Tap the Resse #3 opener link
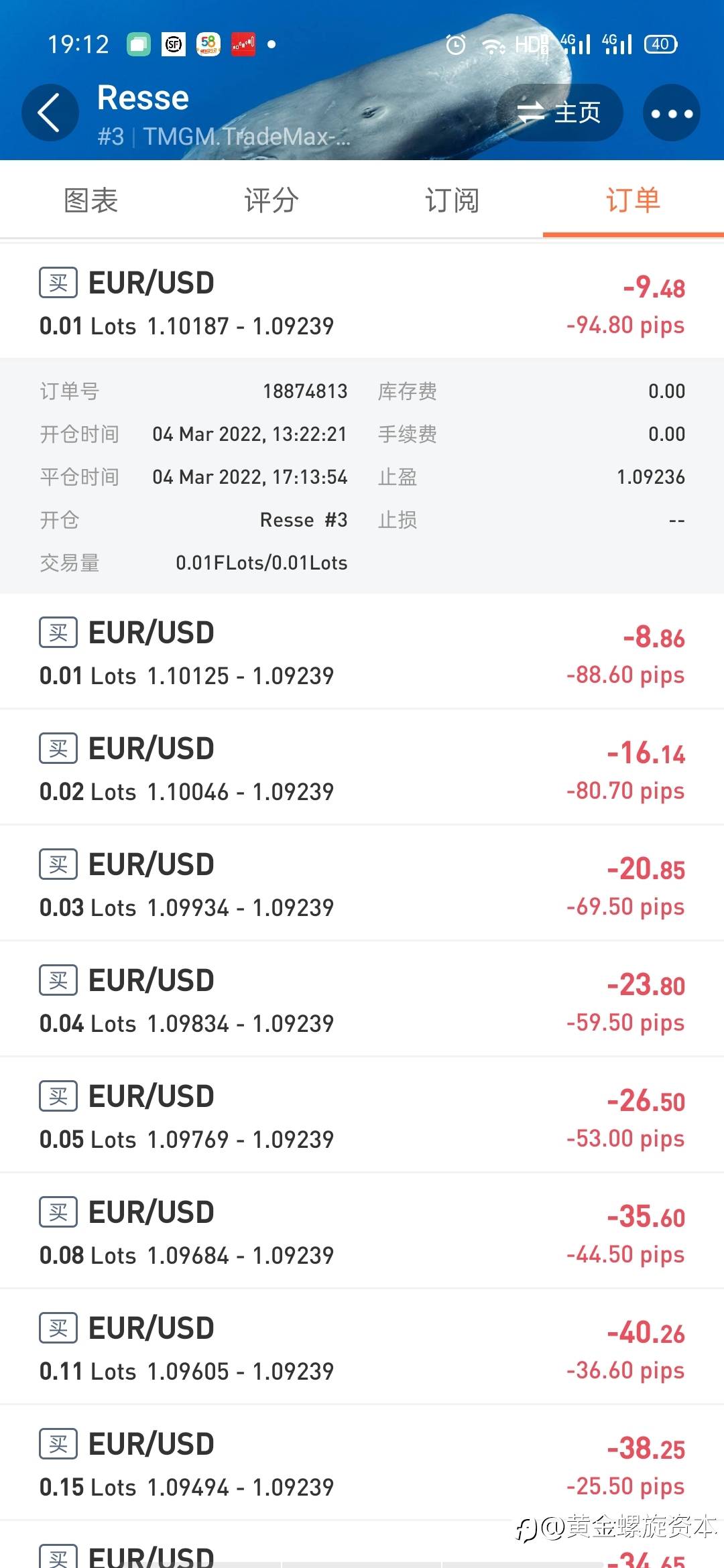724x1568 pixels. click(x=304, y=520)
